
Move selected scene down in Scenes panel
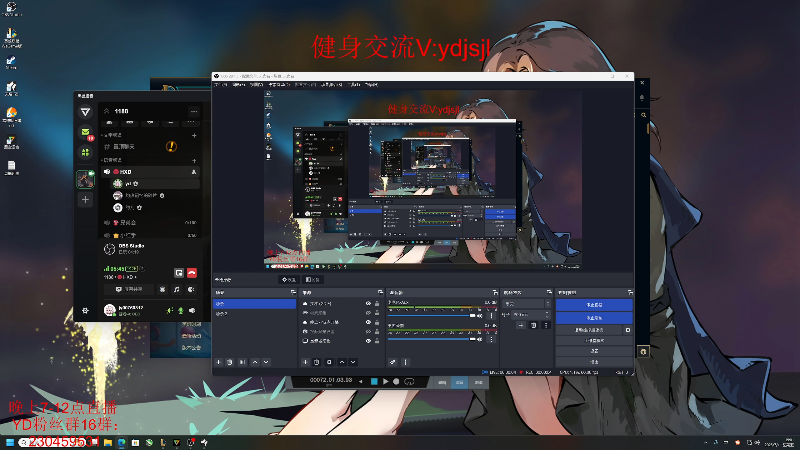coord(266,362)
